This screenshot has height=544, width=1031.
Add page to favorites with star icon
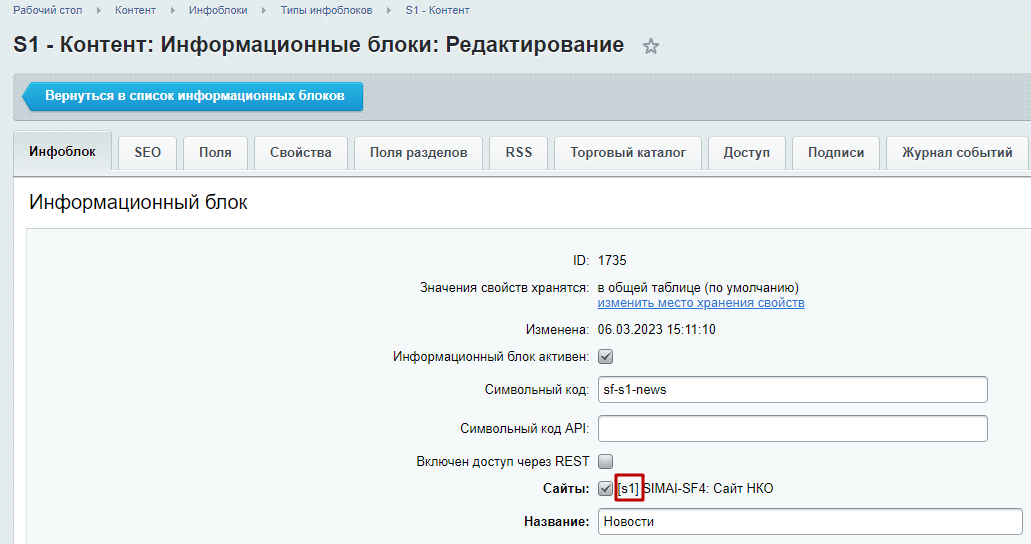651,46
